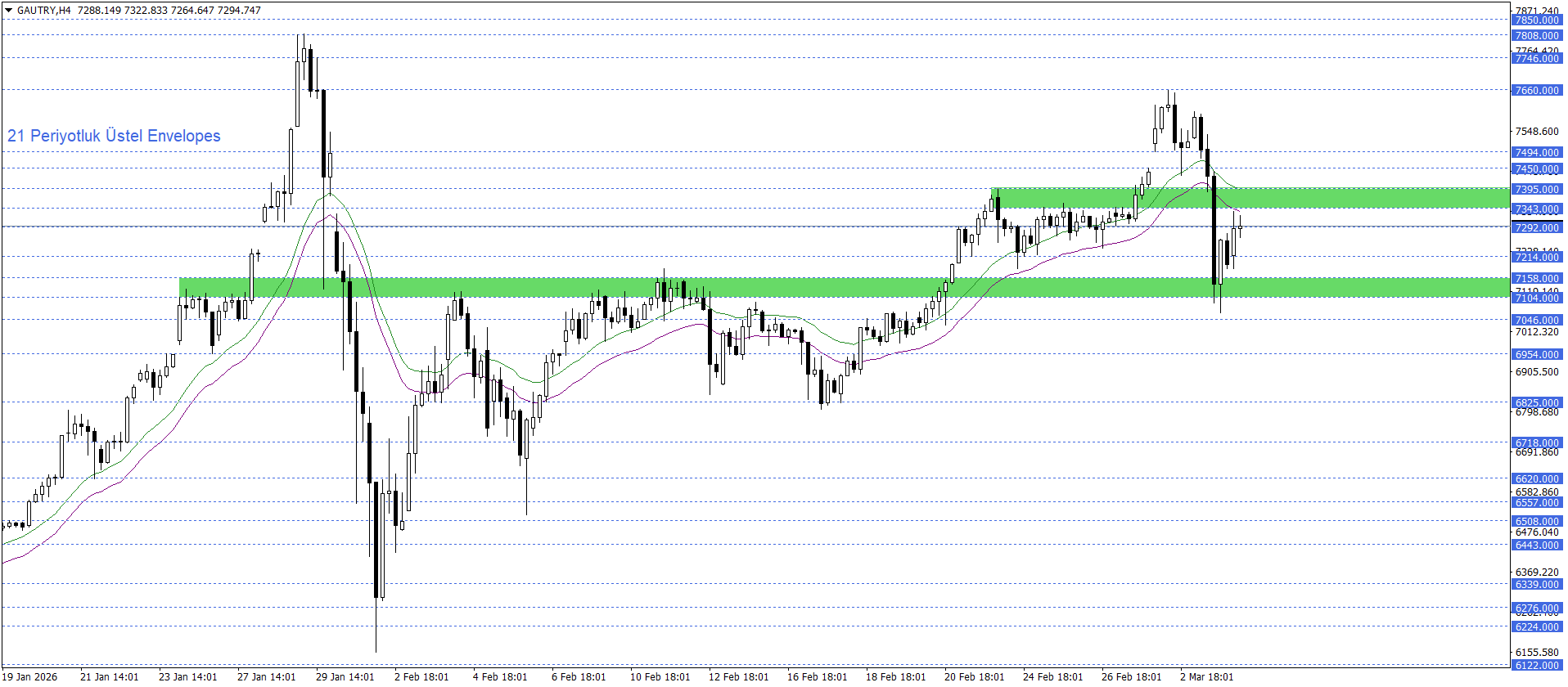1568x687 pixels.
Task: Click the 6122.000 price level label
Action: click(1536, 666)
